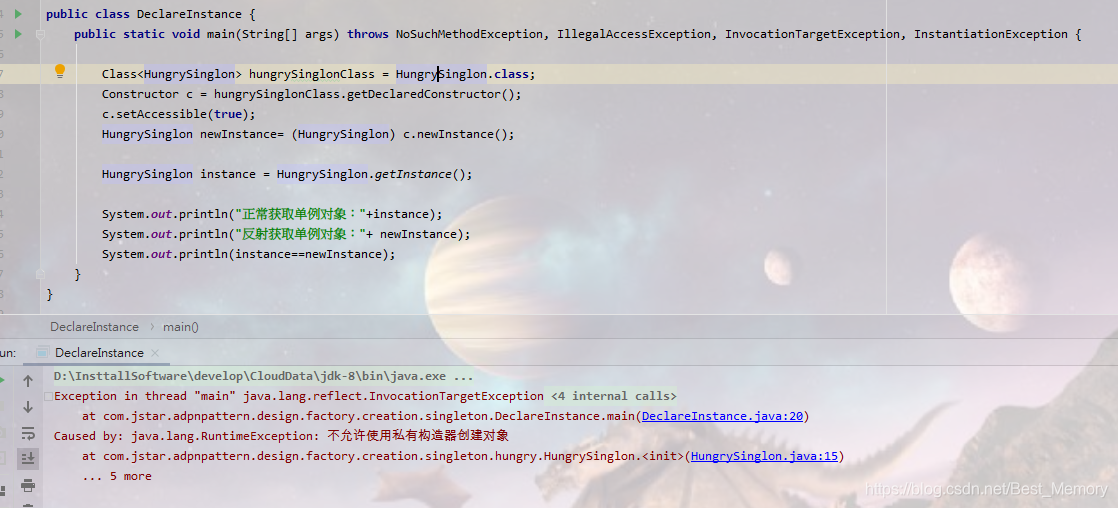Click DeclareInstance name in class declaration

pos(189,14)
